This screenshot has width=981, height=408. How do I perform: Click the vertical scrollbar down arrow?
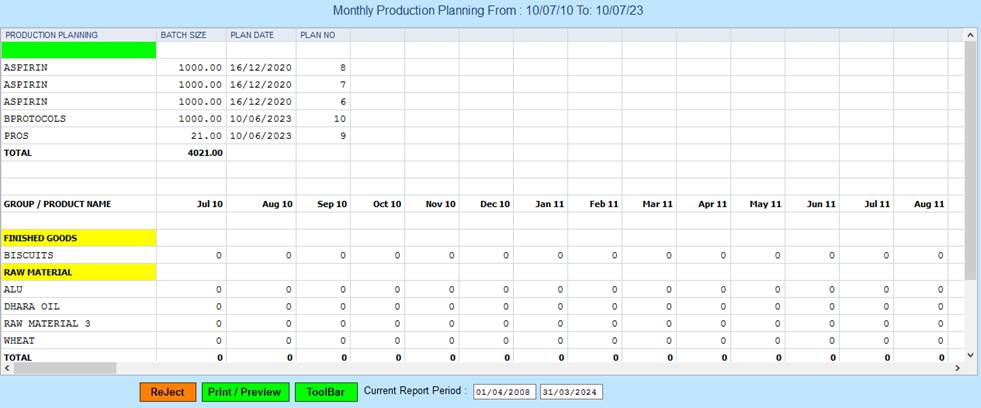click(x=969, y=354)
